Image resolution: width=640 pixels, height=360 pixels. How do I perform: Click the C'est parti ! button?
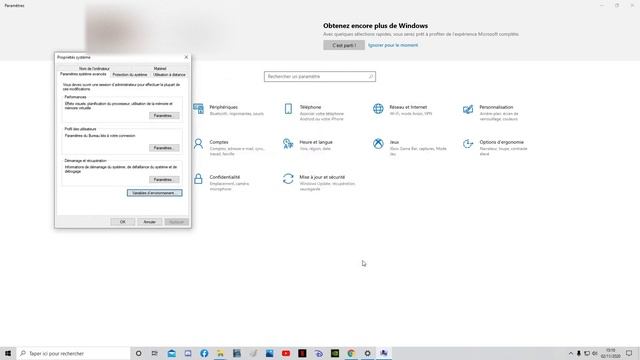pyautogui.click(x=344, y=45)
